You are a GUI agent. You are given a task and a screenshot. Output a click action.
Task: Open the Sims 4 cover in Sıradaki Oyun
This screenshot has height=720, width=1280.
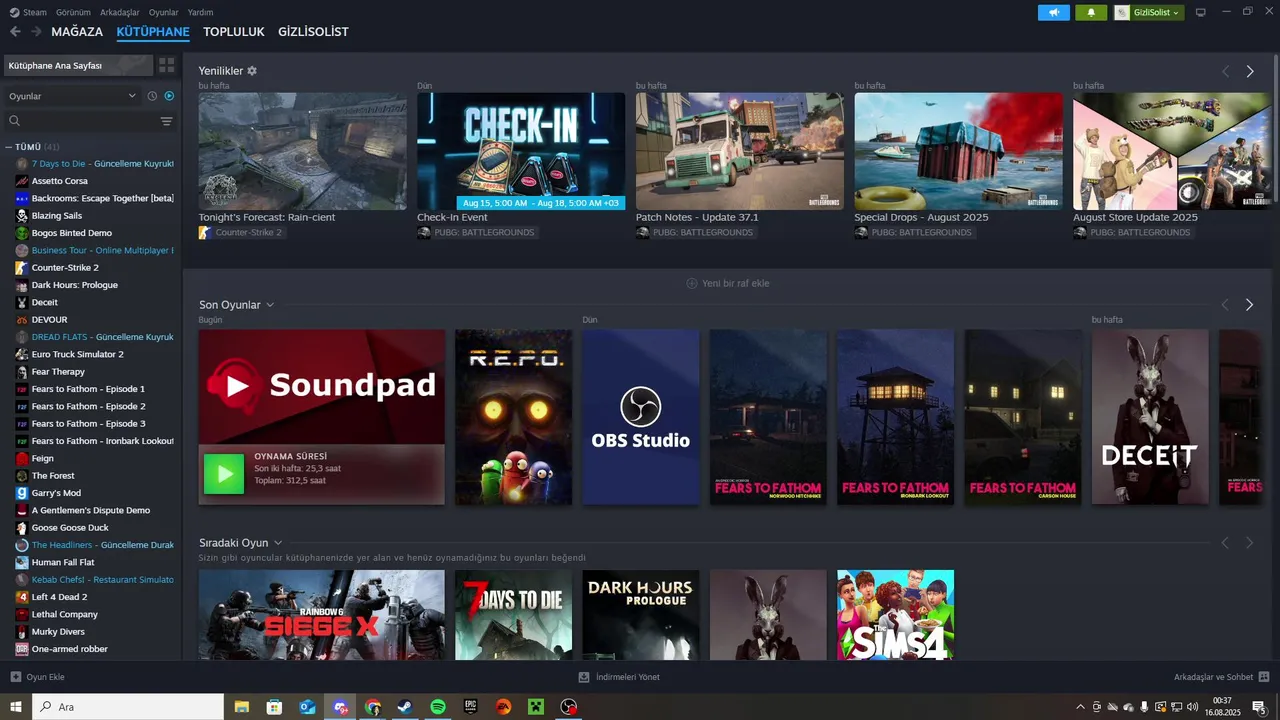(x=896, y=615)
